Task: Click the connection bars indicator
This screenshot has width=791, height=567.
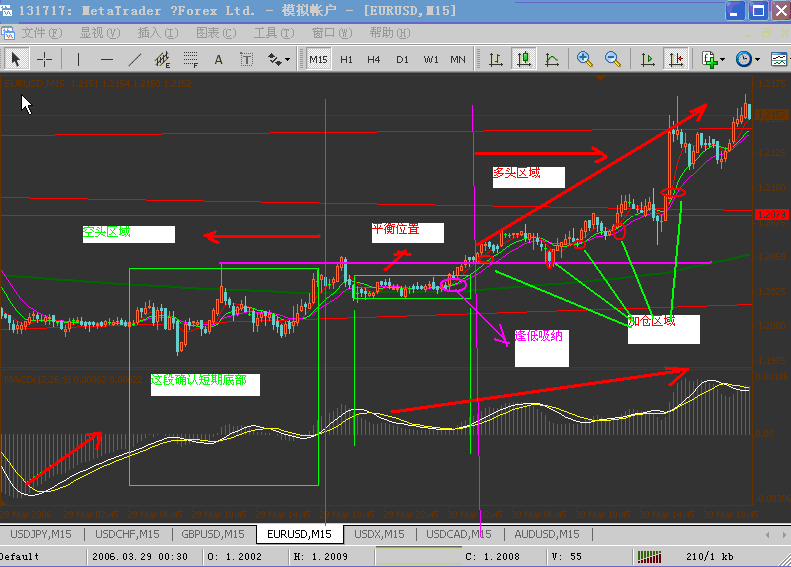Action: (x=649, y=557)
